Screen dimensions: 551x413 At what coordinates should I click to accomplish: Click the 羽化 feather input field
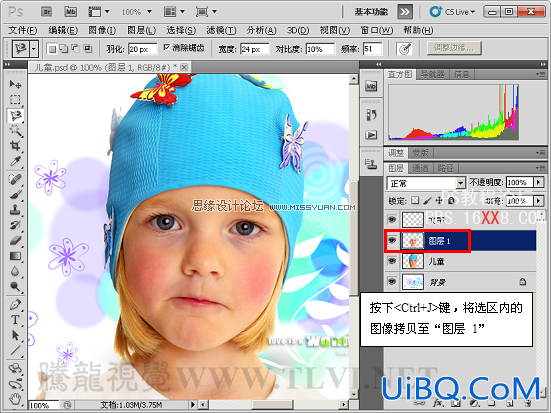(142, 49)
